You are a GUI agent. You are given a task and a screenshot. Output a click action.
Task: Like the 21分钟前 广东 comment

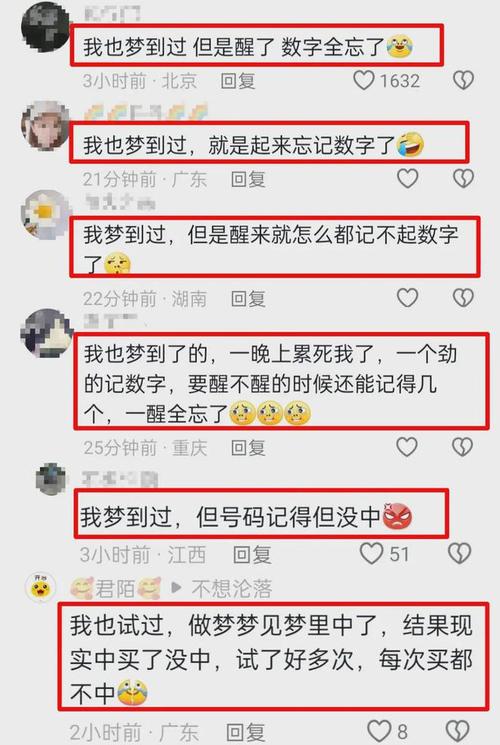[x=407, y=179]
